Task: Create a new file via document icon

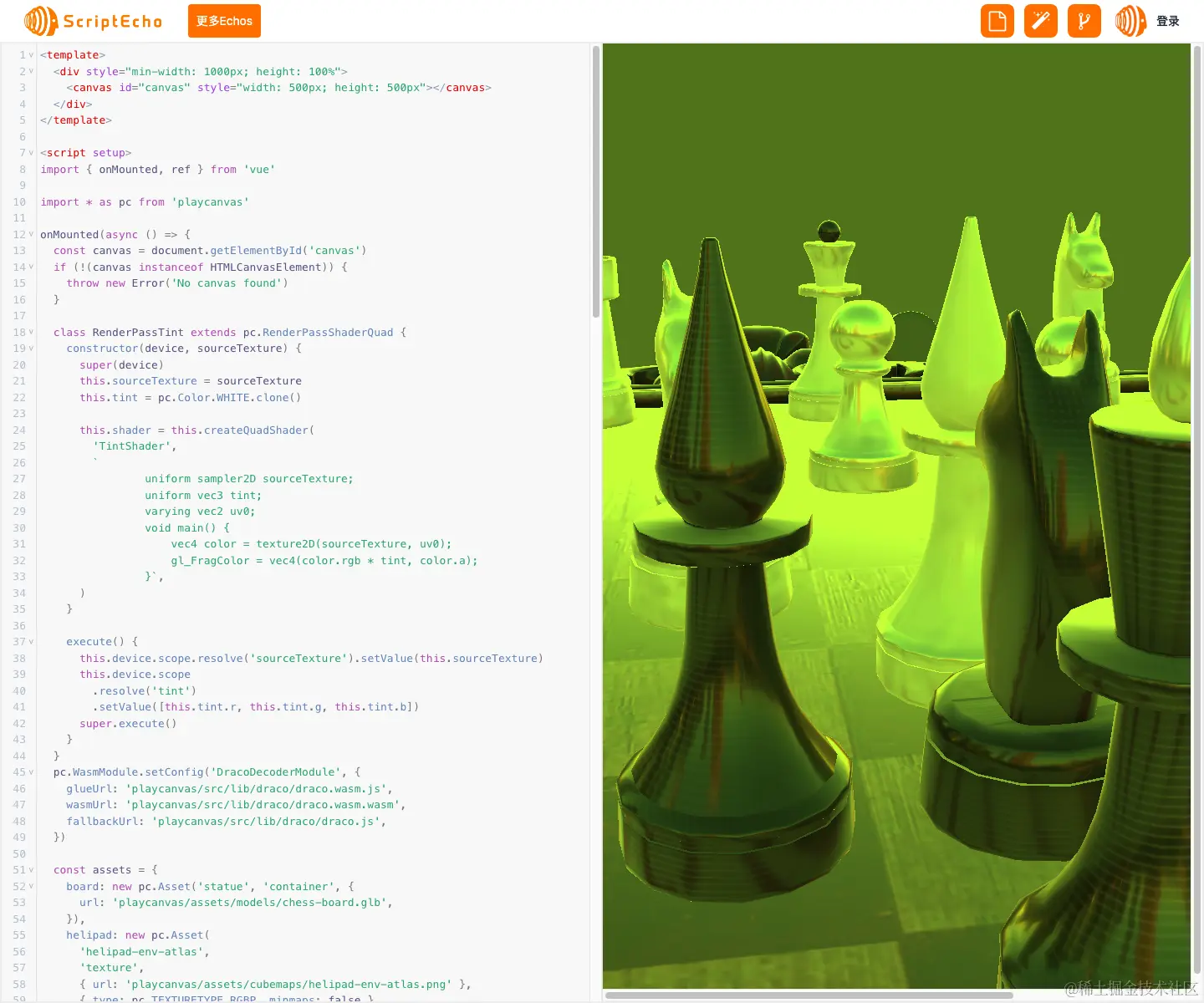Action: point(997,21)
